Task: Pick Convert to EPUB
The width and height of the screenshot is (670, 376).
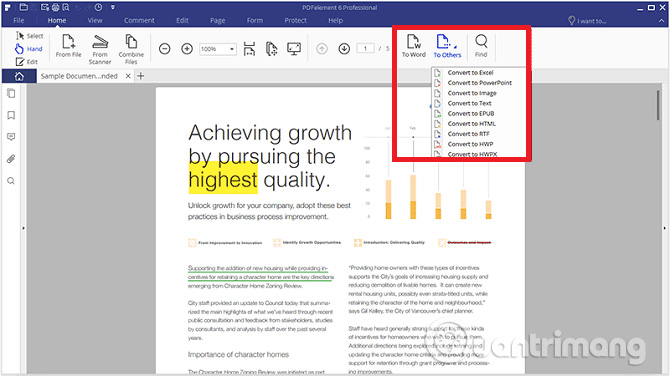Action: (x=471, y=114)
